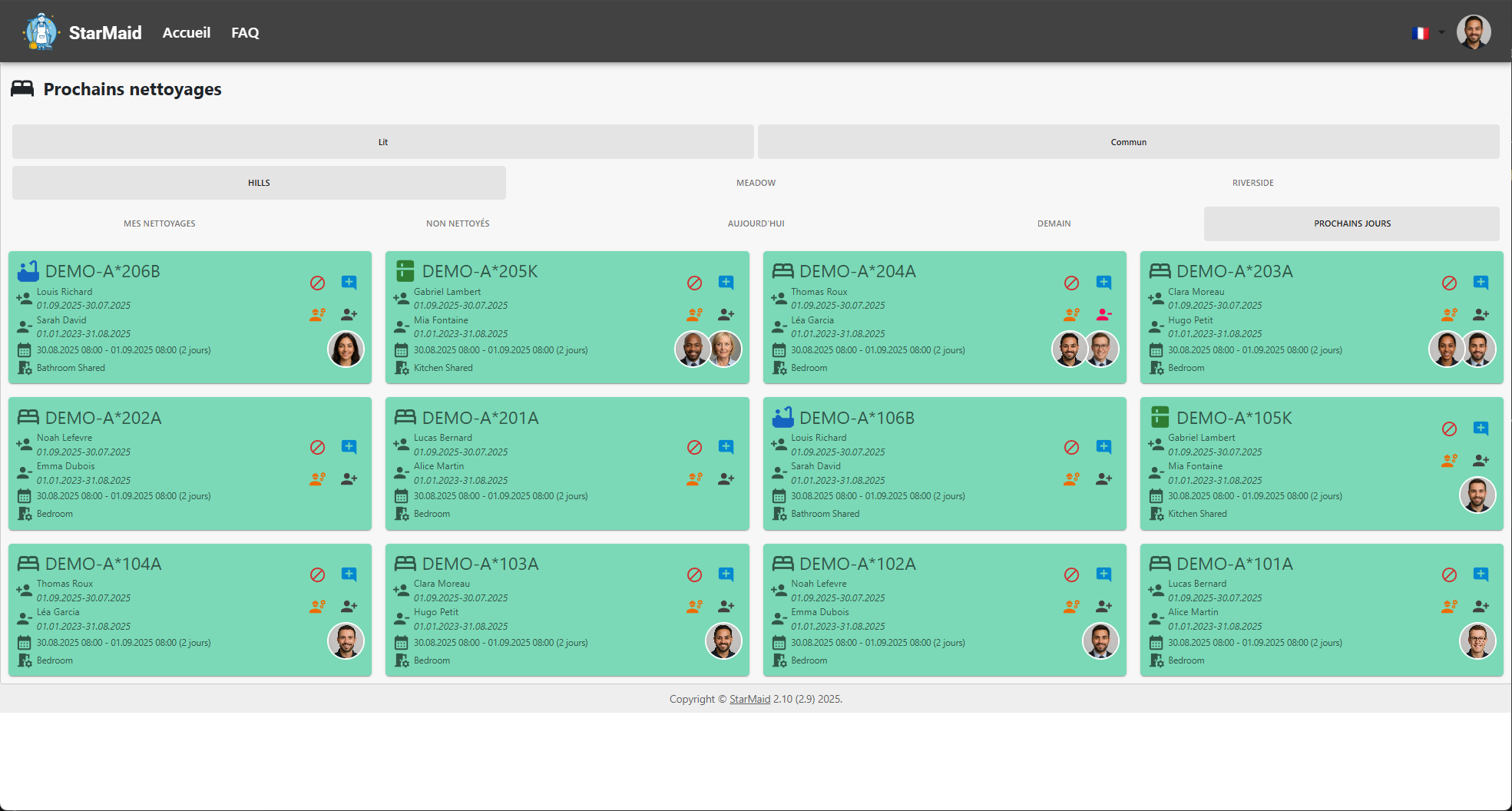
Task: Click the add-person icon on DEMO-A*206B
Action: click(x=349, y=314)
